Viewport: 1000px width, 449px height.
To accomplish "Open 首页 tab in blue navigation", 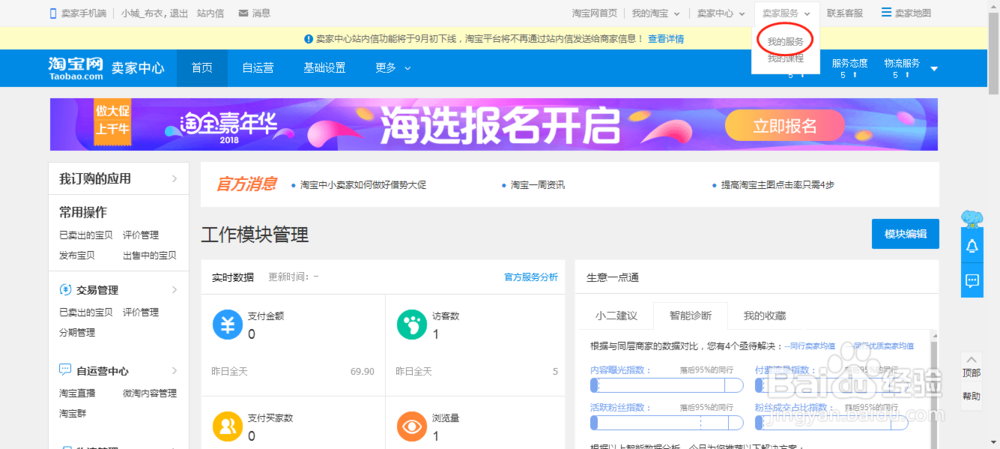I will (202, 68).
